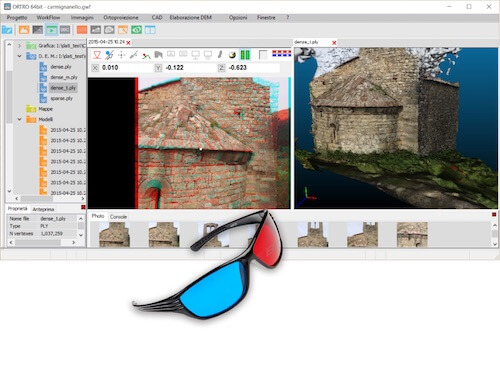This screenshot has height=374, width=500.
Task: Click the gray building icon in stereo toolbar
Action: click(158, 55)
